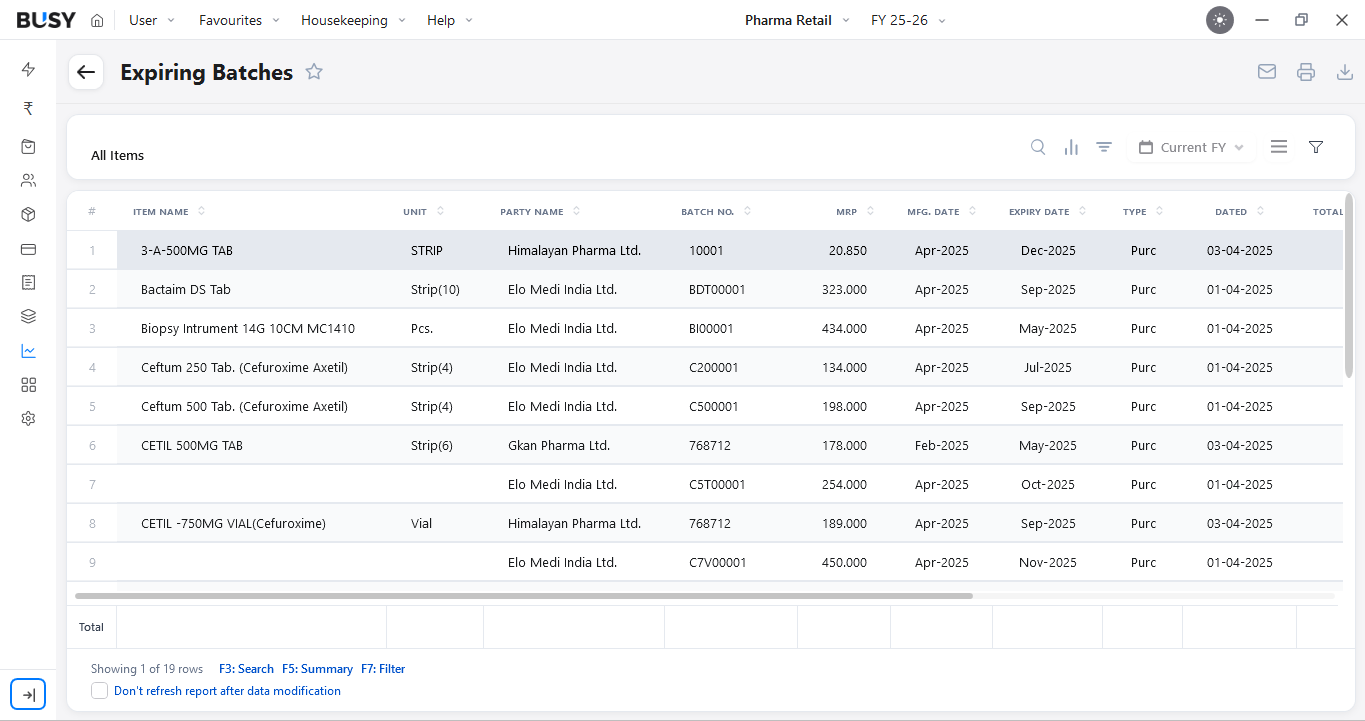Sort by Dated column arrows
Viewport: 1365px width, 721px height.
coord(1261,211)
